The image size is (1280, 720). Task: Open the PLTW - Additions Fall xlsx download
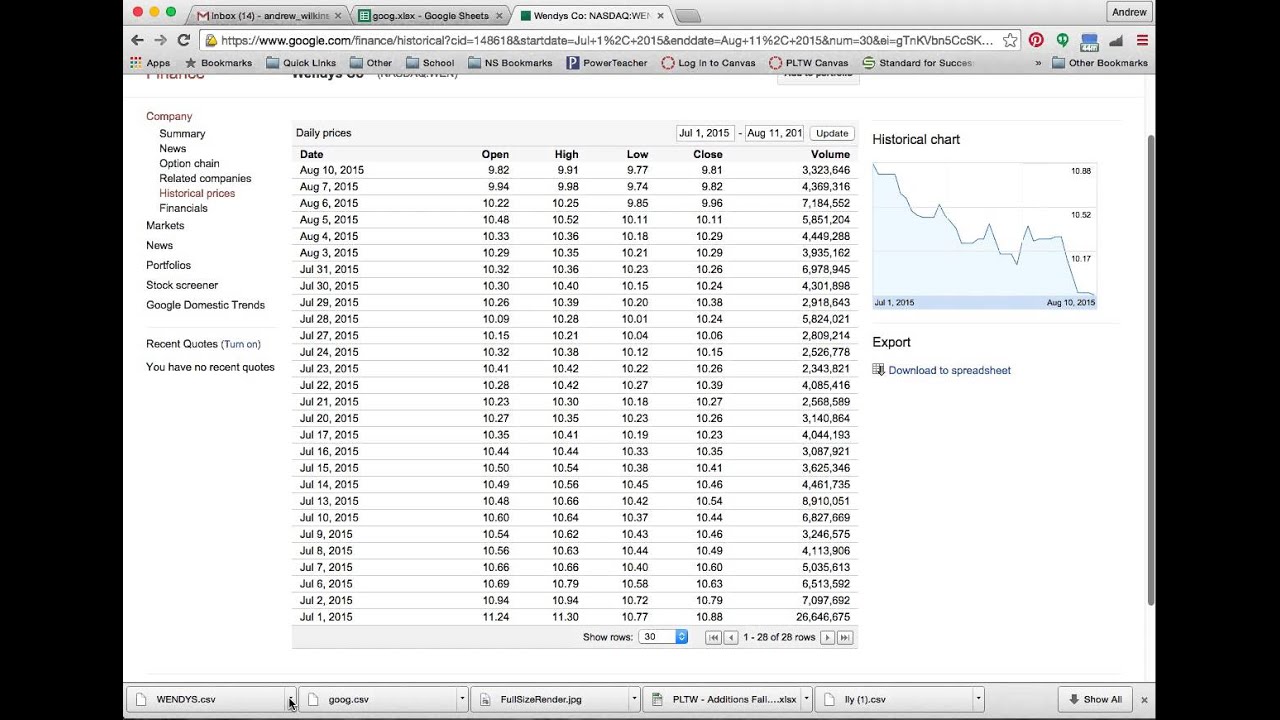coord(721,699)
